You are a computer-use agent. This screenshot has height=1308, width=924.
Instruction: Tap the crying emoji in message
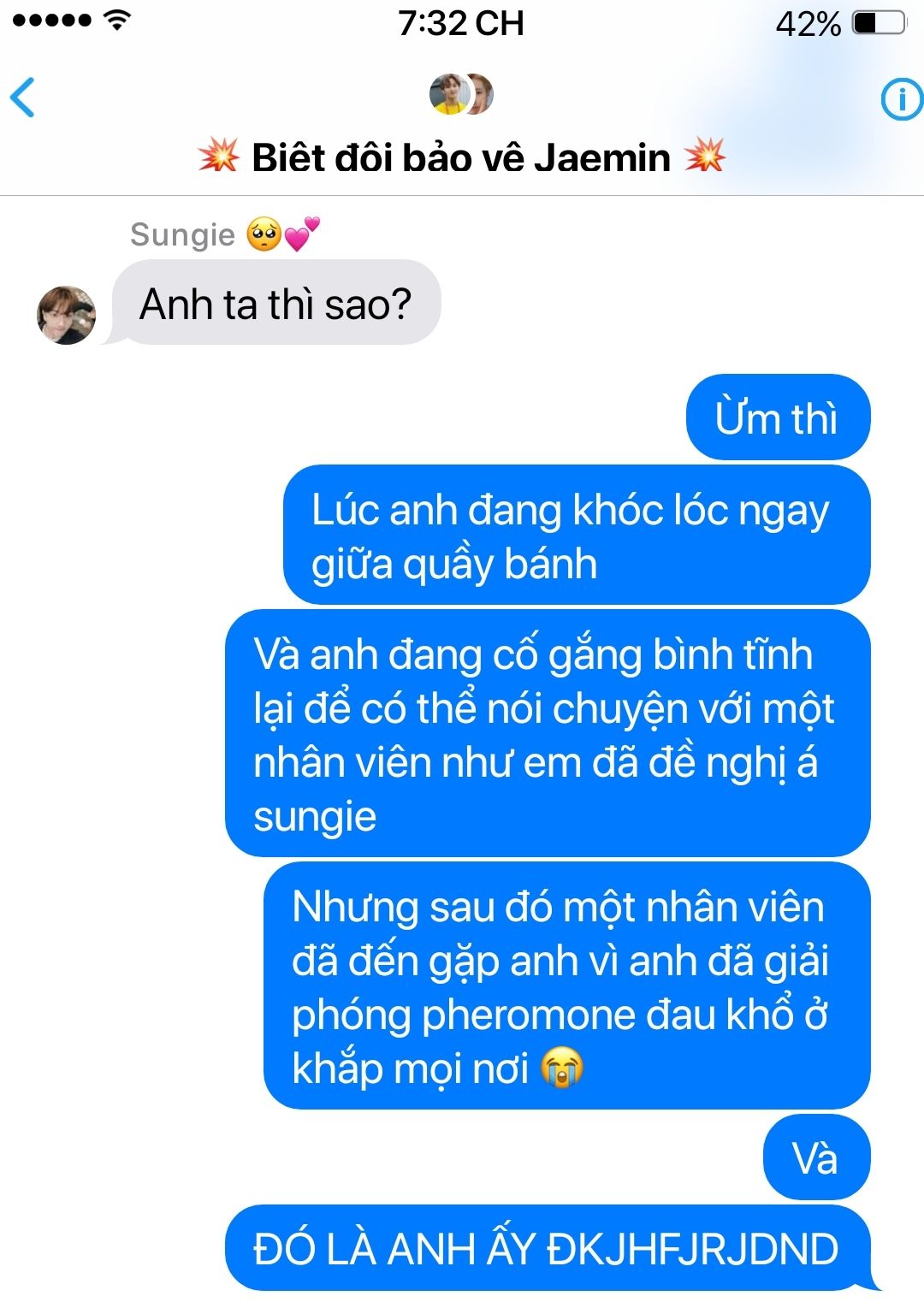pos(562,1068)
